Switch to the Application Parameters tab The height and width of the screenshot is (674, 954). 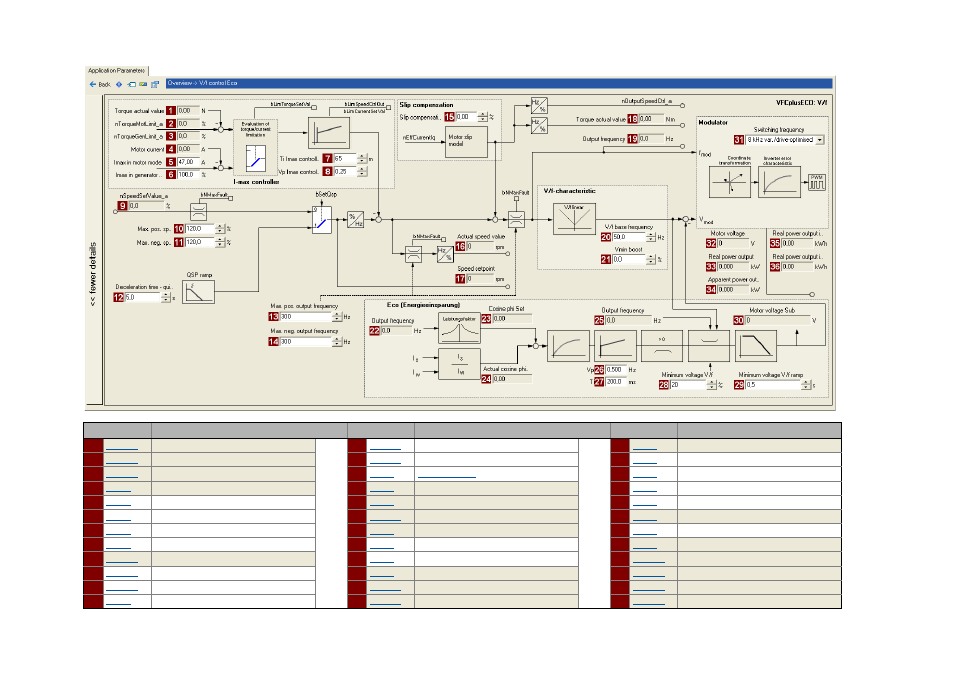[116, 71]
